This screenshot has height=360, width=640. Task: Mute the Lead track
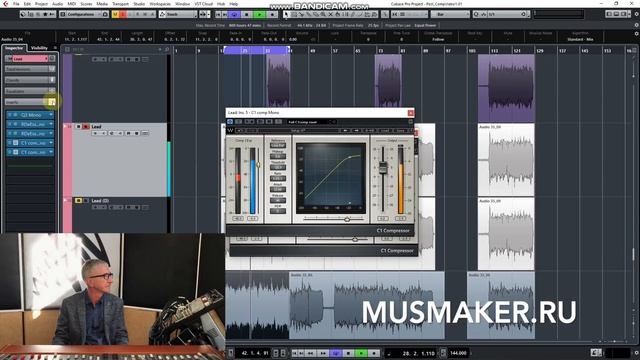pos(79,127)
